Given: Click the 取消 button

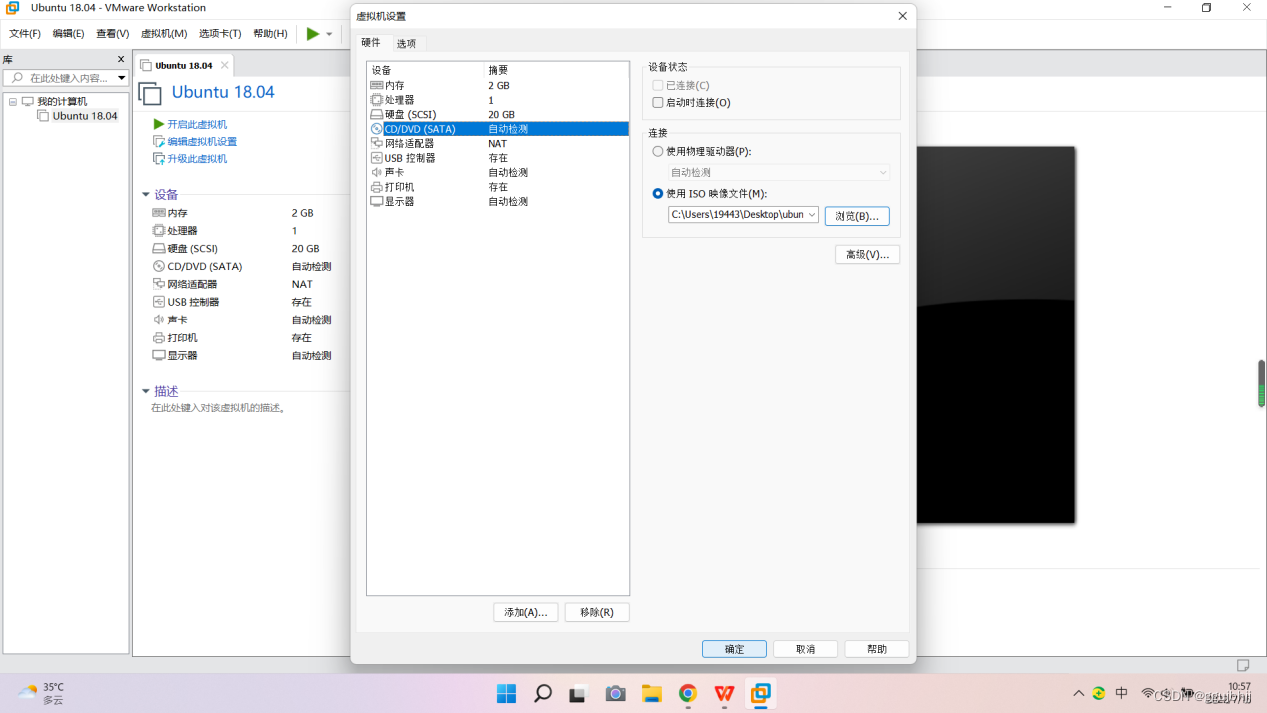Looking at the screenshot, I should 806,649.
